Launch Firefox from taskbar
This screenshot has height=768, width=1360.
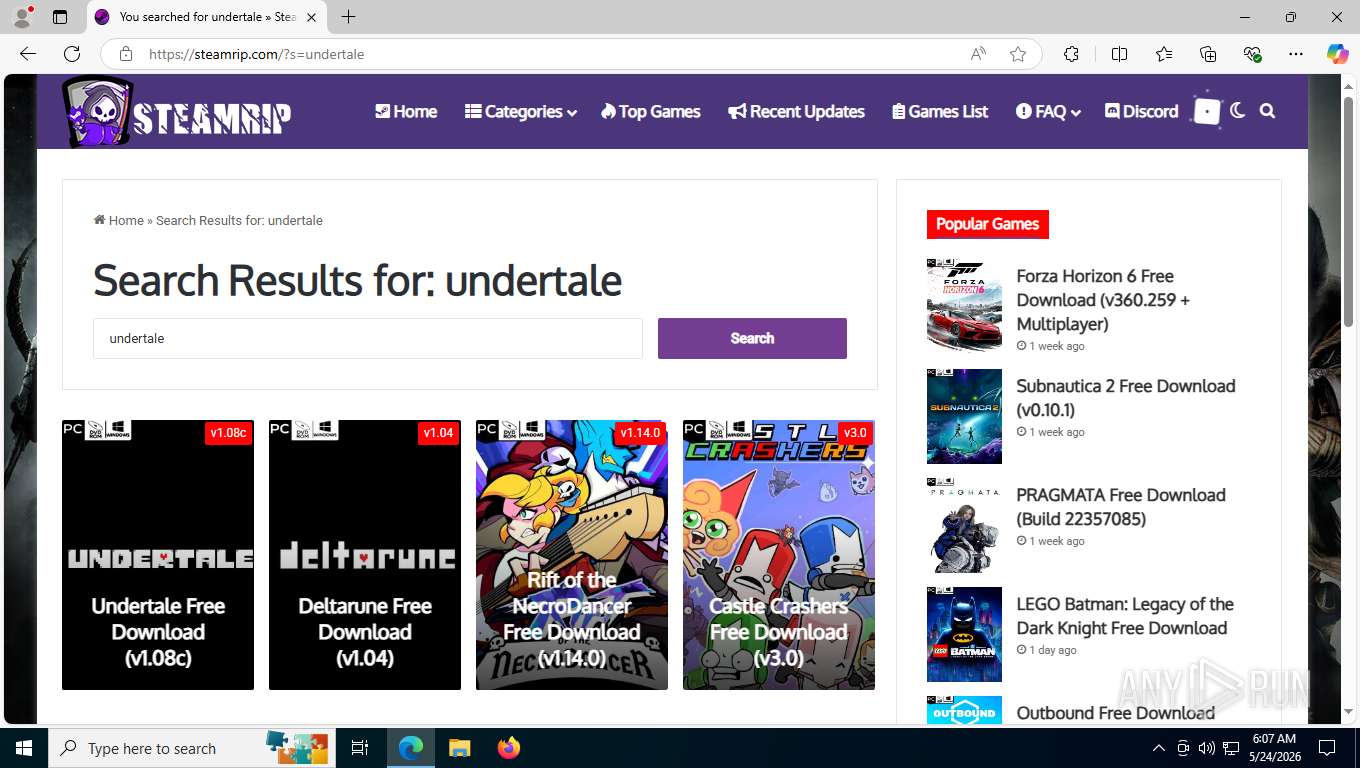coord(509,748)
